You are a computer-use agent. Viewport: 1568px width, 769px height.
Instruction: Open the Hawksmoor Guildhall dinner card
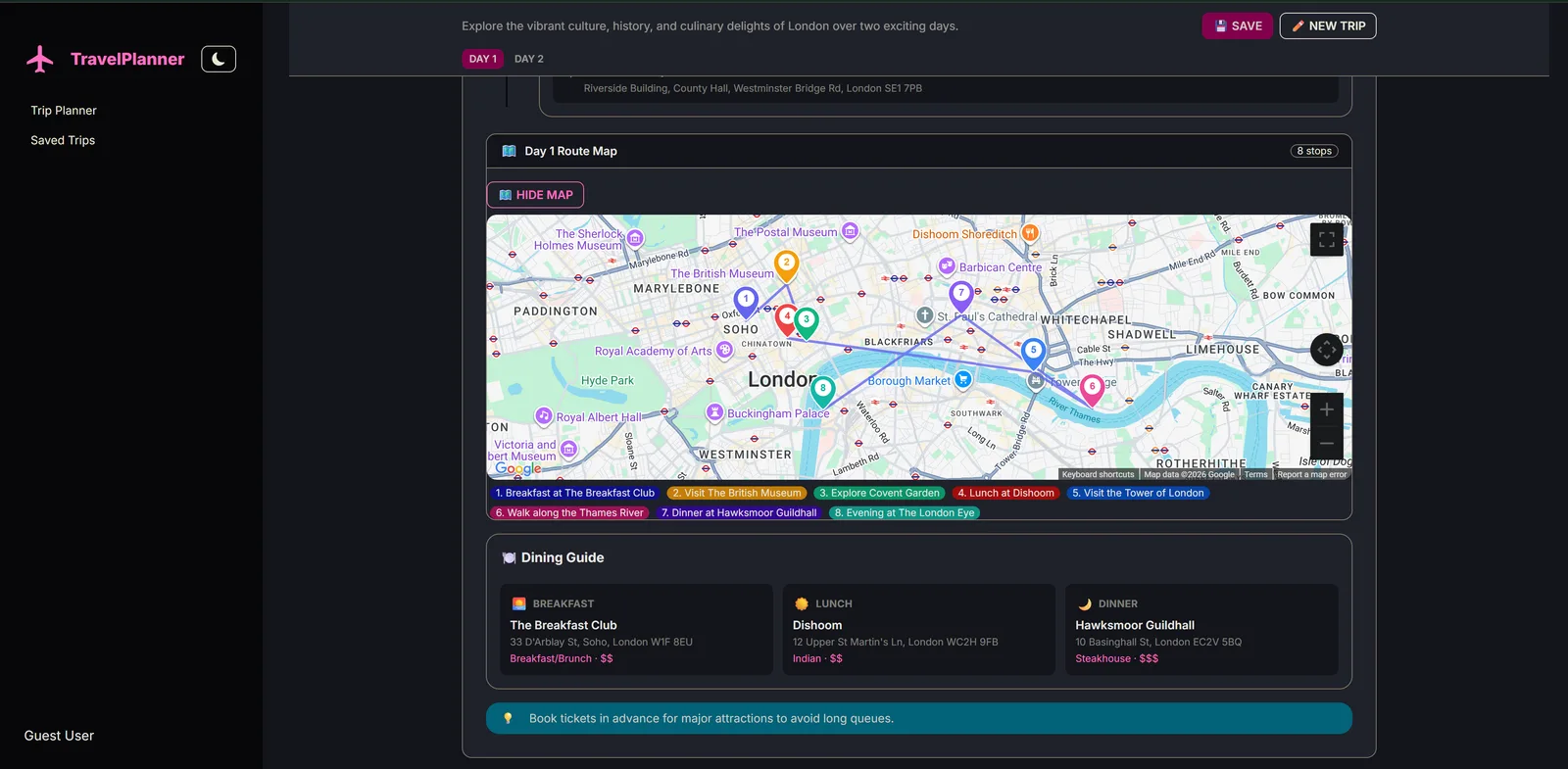(x=1201, y=630)
